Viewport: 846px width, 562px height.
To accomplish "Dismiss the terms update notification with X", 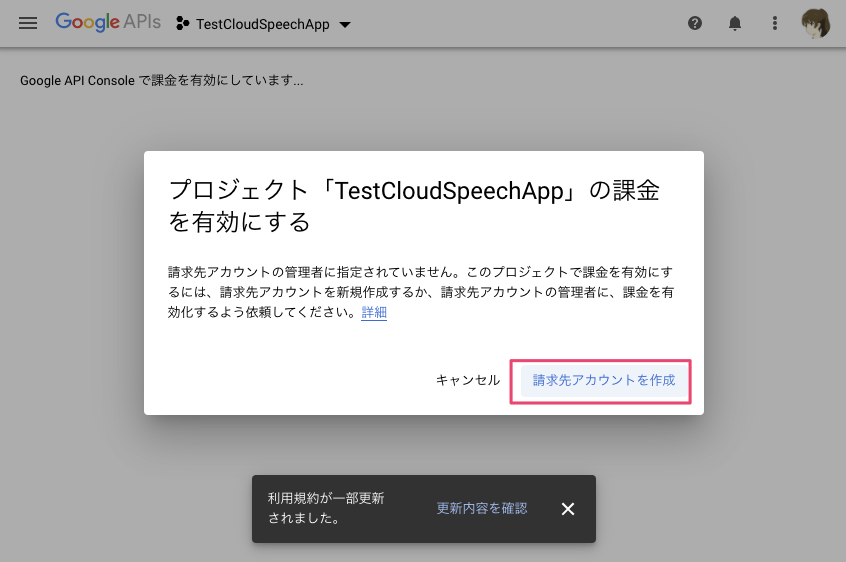I will coord(568,509).
